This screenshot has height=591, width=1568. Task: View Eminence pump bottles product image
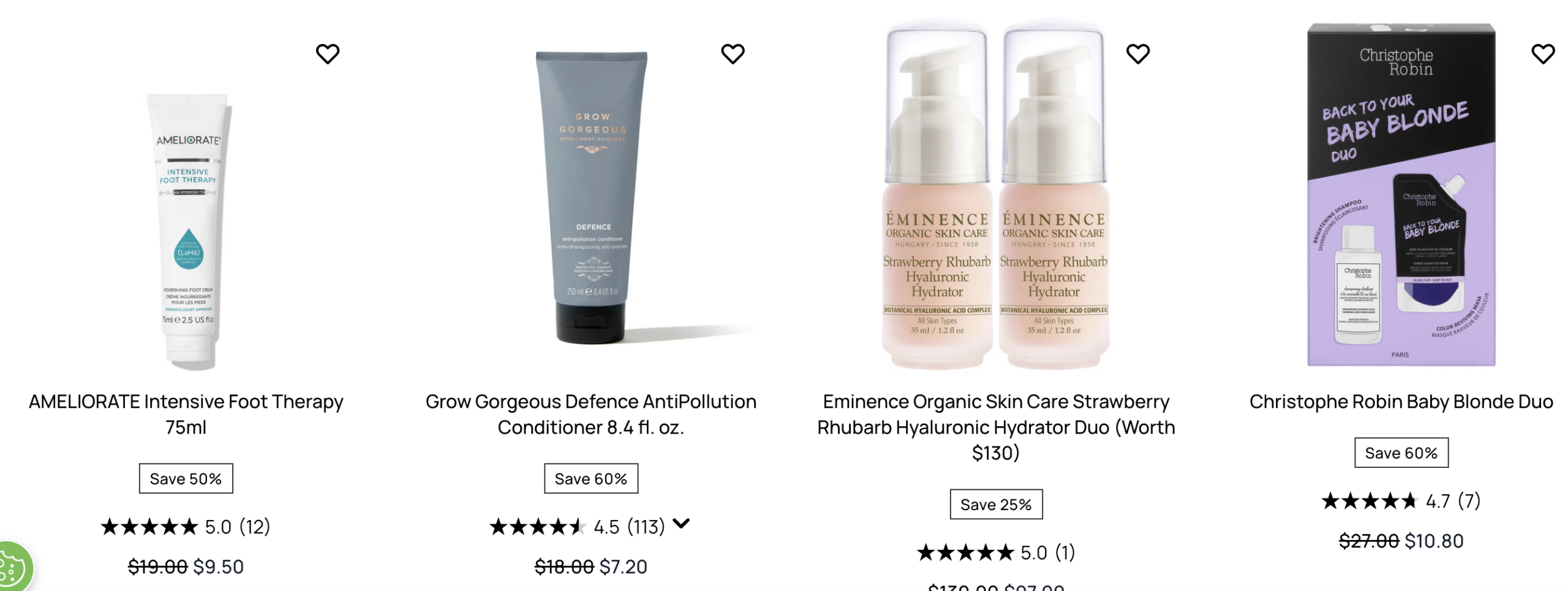point(995,195)
